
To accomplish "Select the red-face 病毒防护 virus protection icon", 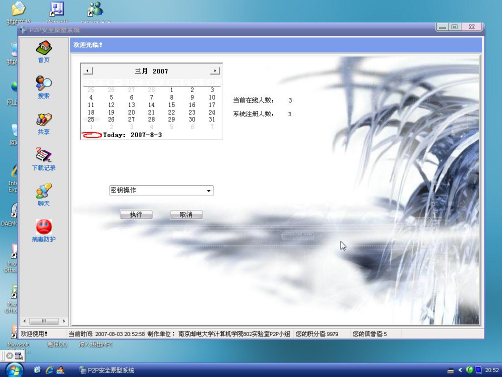I will [44, 231].
